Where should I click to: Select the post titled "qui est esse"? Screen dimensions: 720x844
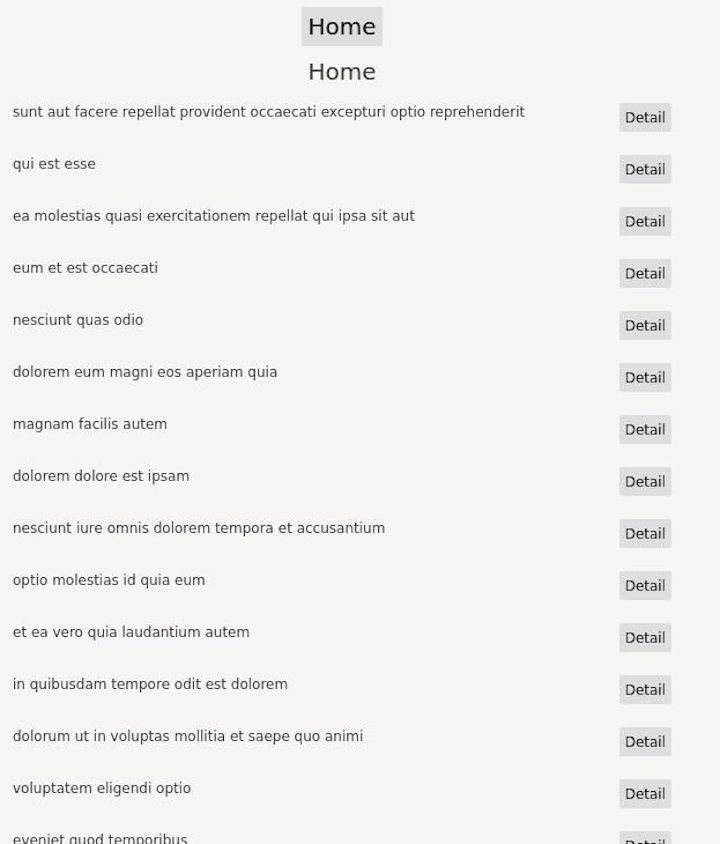[x=54, y=163]
